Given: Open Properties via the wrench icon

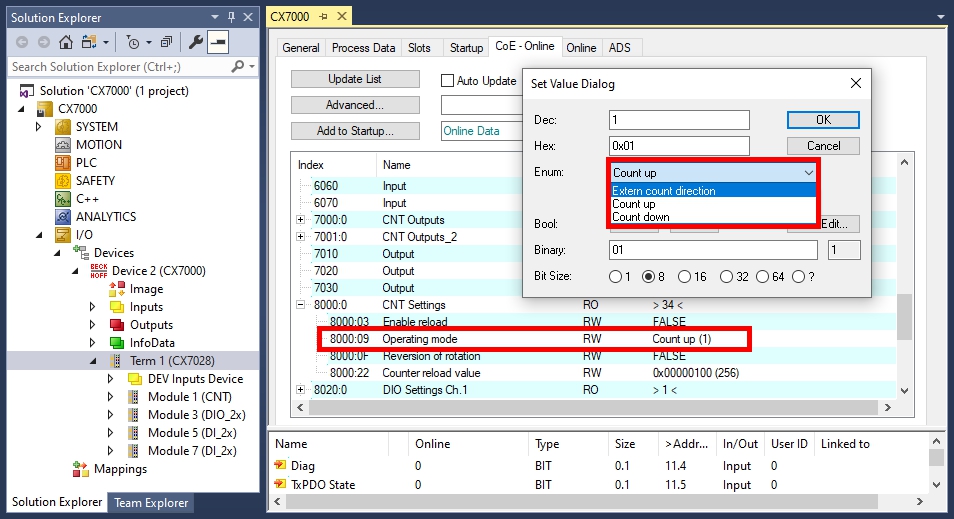Looking at the screenshot, I should [196, 42].
